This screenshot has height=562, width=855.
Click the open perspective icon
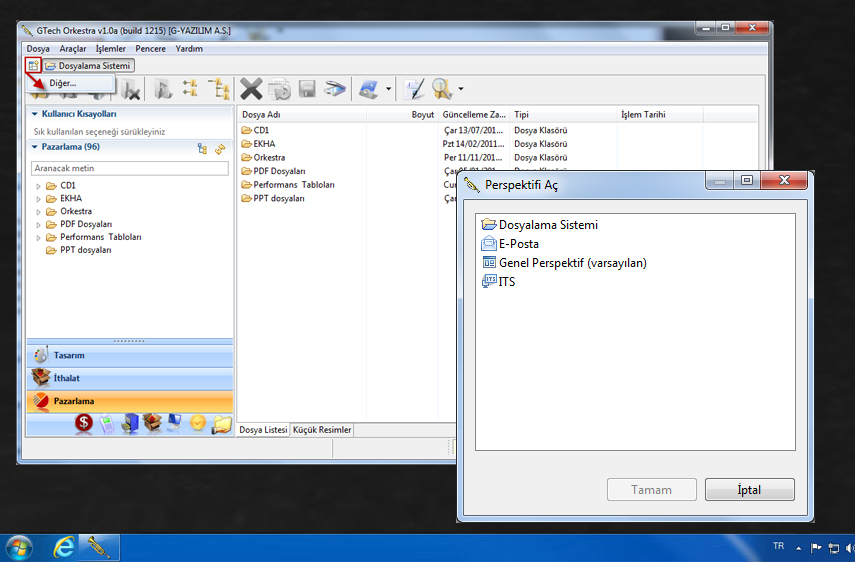point(33,65)
